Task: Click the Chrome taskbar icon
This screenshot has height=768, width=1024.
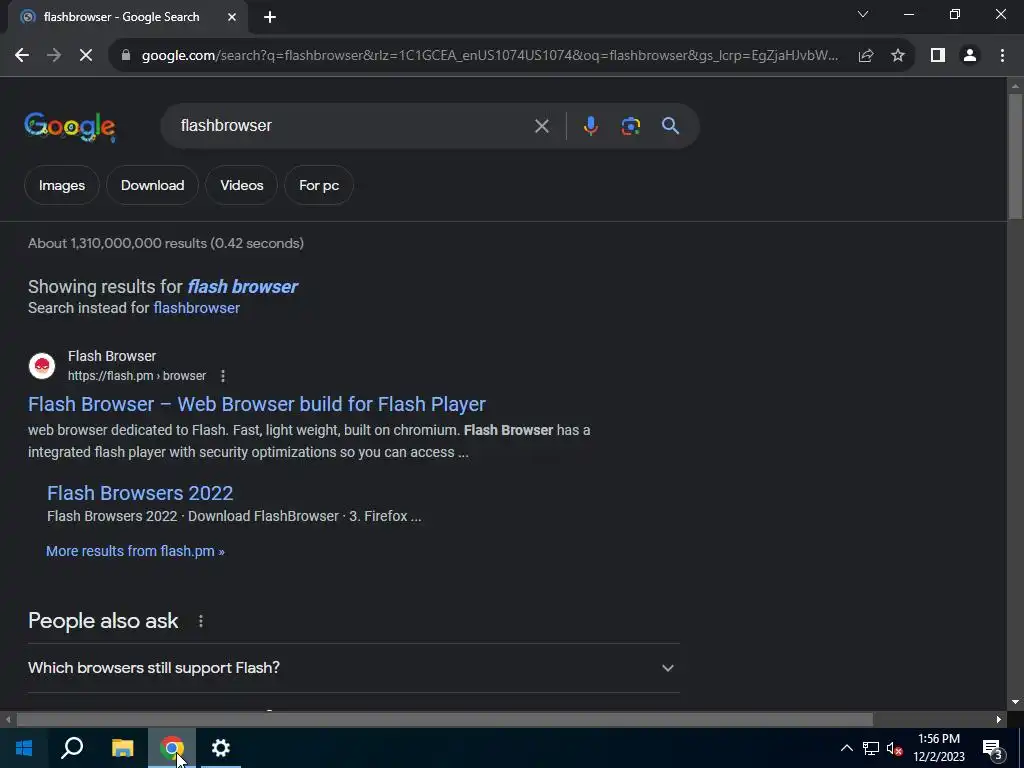Action: coord(172,748)
